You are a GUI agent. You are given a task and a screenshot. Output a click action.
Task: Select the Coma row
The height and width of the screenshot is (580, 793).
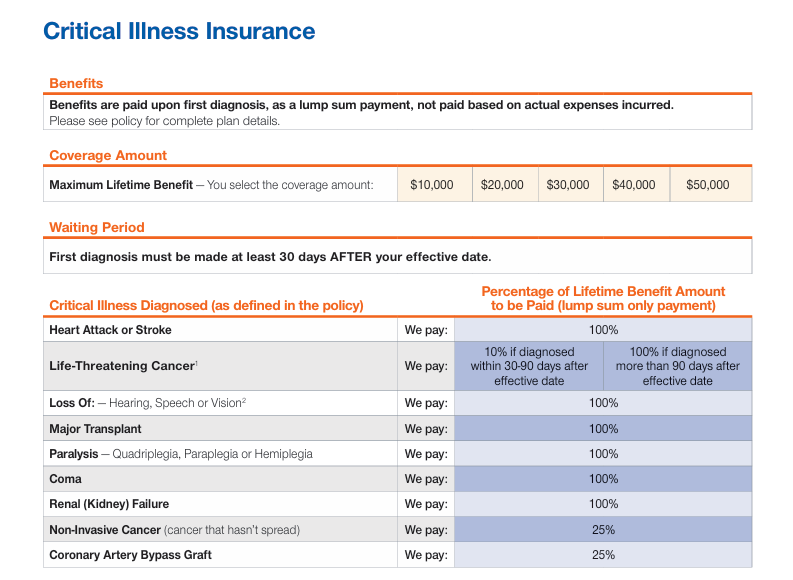[x=398, y=479]
